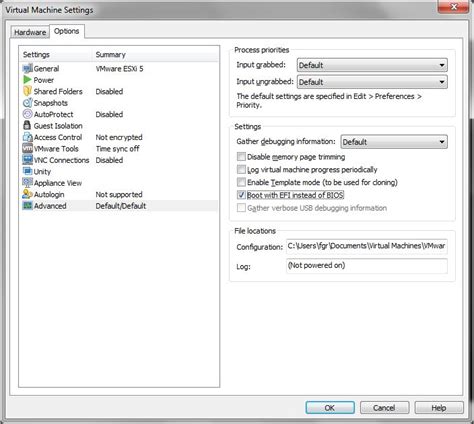This screenshot has height=424, width=474.
Task: Select the 'Power' row label
Action: tap(44, 80)
